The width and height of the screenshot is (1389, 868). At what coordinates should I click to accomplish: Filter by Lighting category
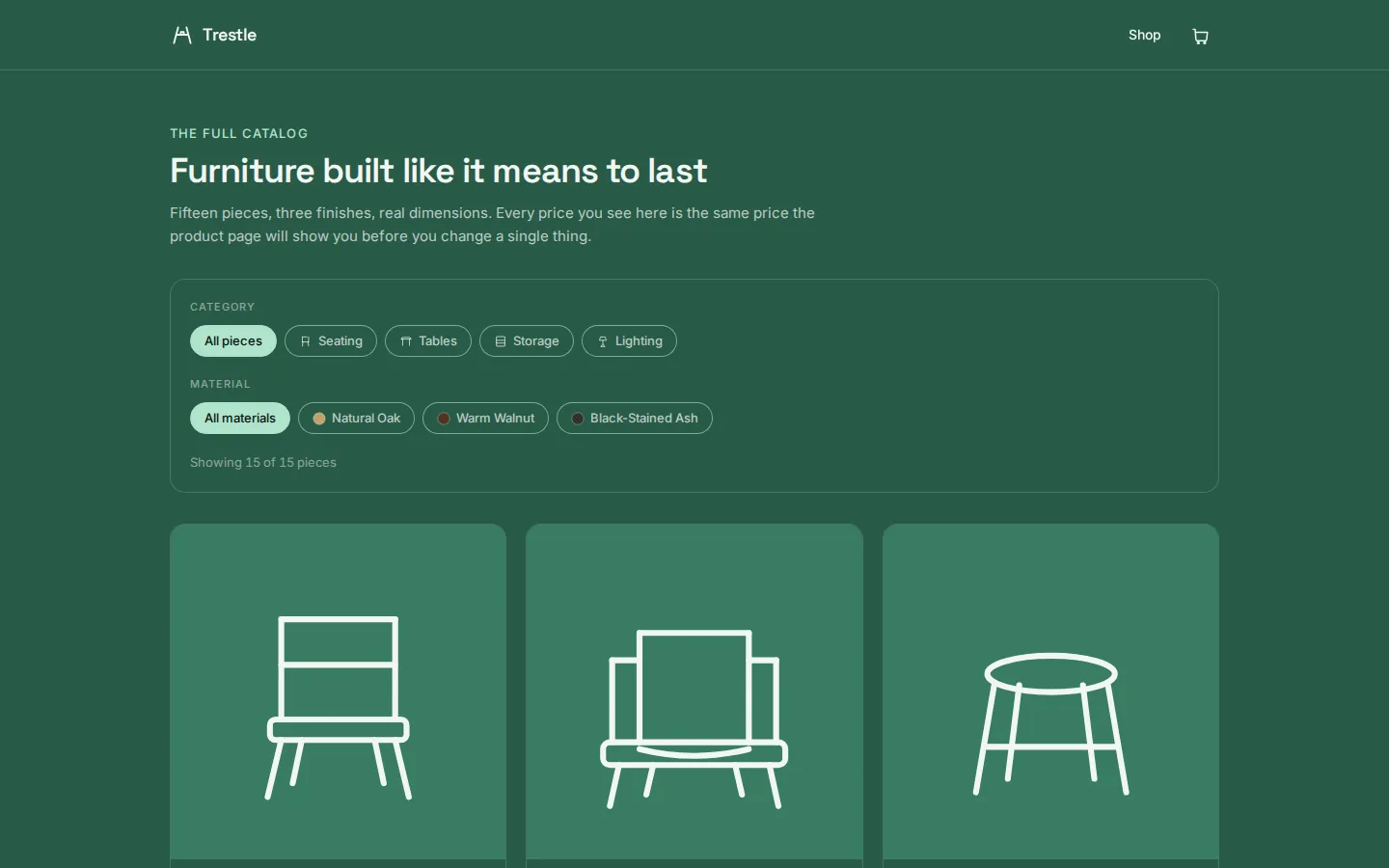pos(629,341)
